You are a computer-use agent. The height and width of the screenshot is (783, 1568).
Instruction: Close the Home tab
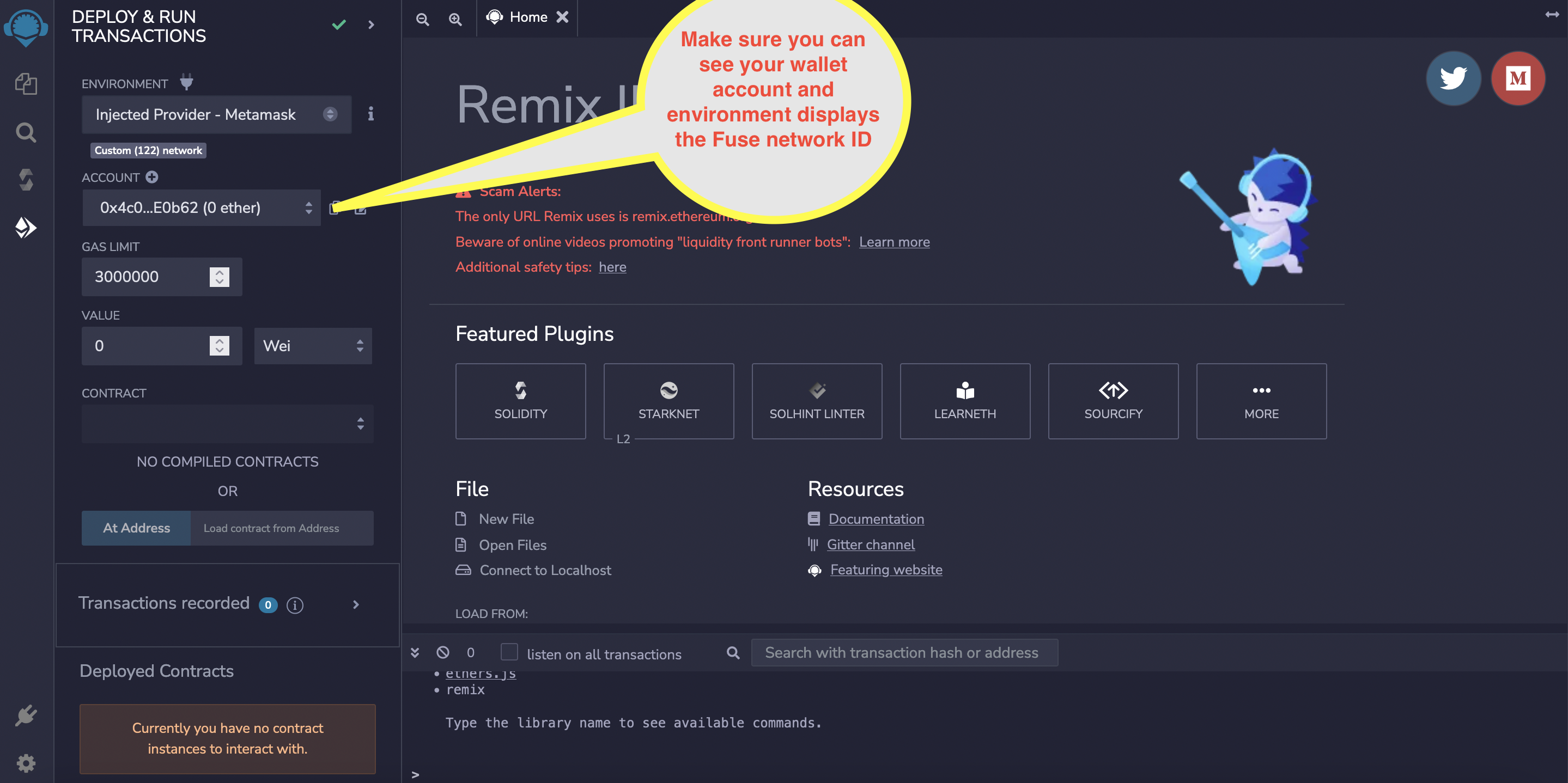[562, 17]
